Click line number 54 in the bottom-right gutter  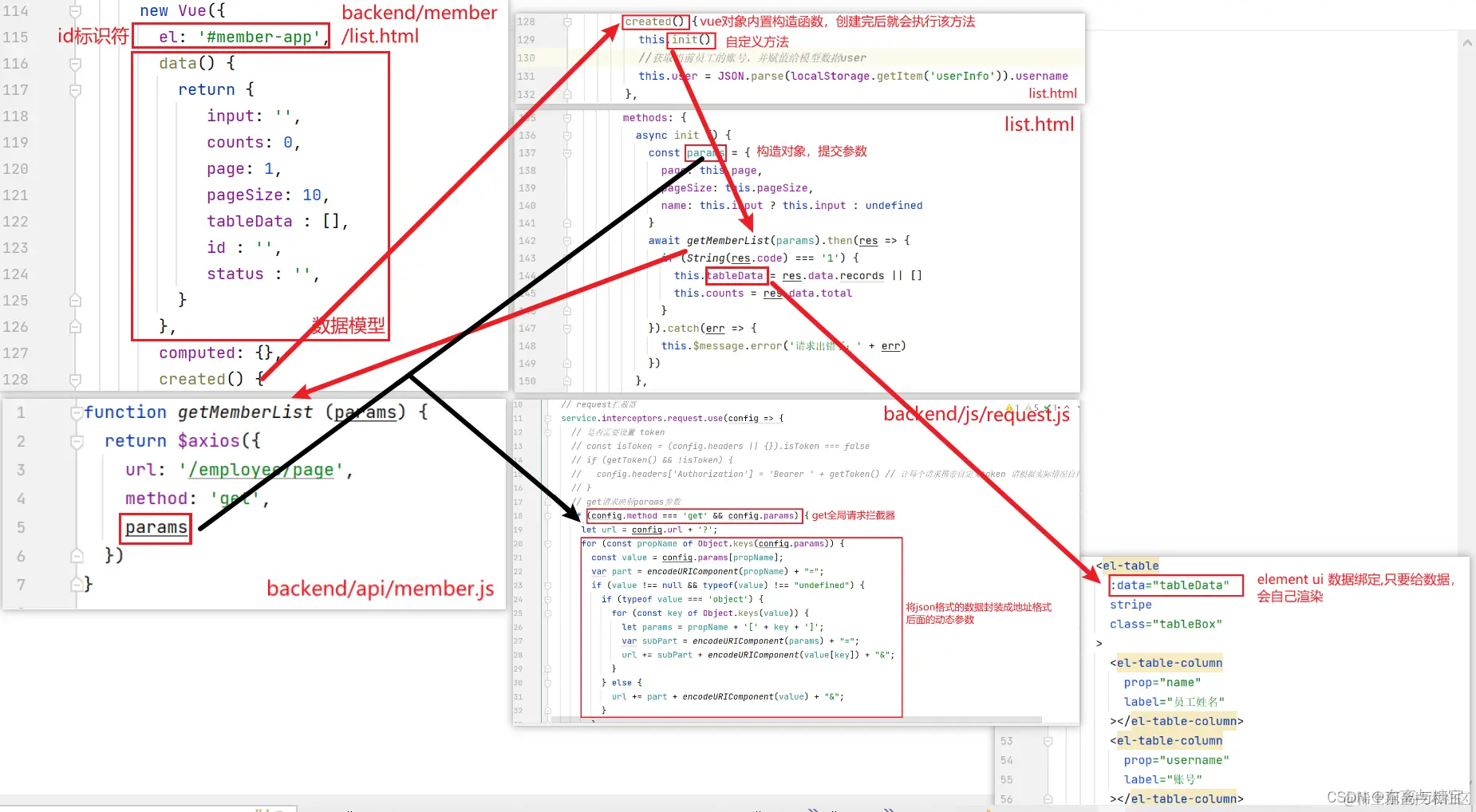(1007, 761)
